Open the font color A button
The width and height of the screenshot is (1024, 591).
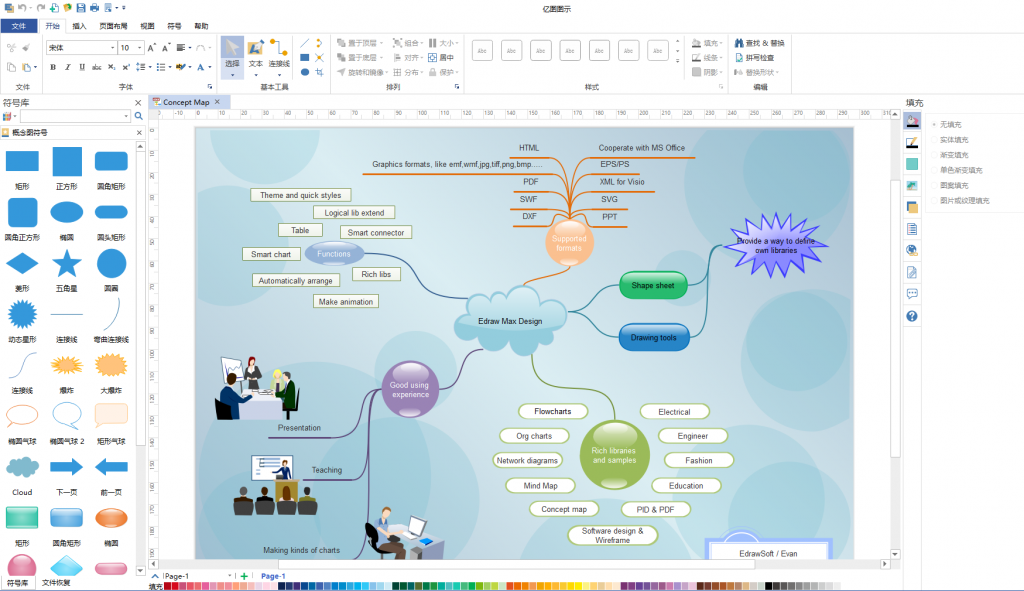[201, 67]
